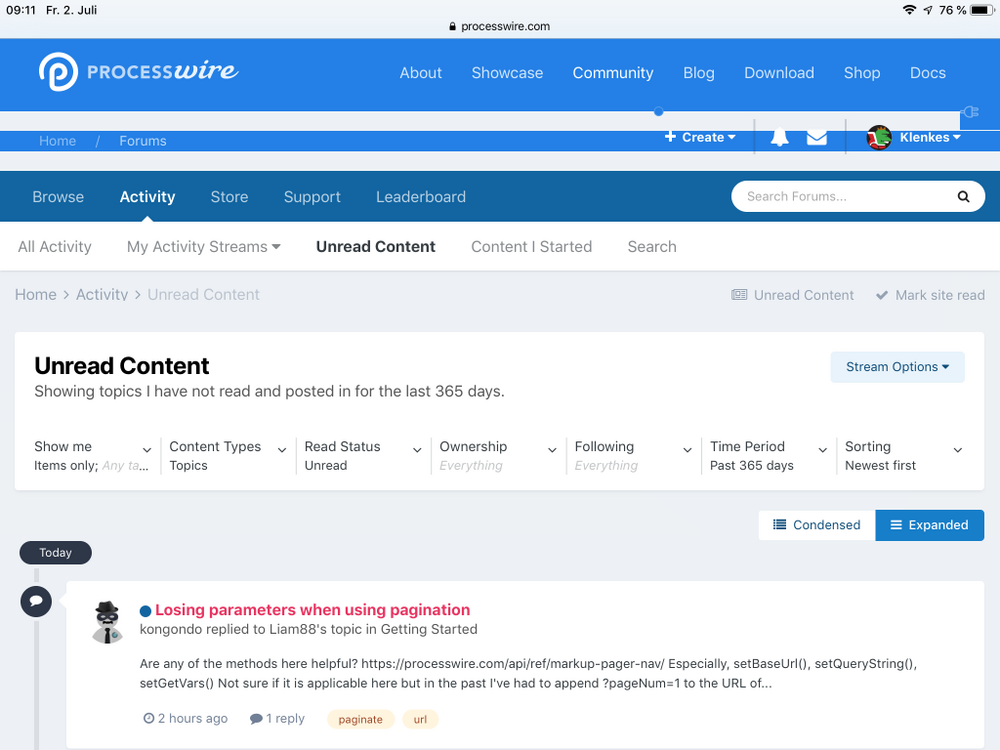Screen dimensions: 1000x750
Task: Open the Stream Options dropdown
Action: (896, 367)
